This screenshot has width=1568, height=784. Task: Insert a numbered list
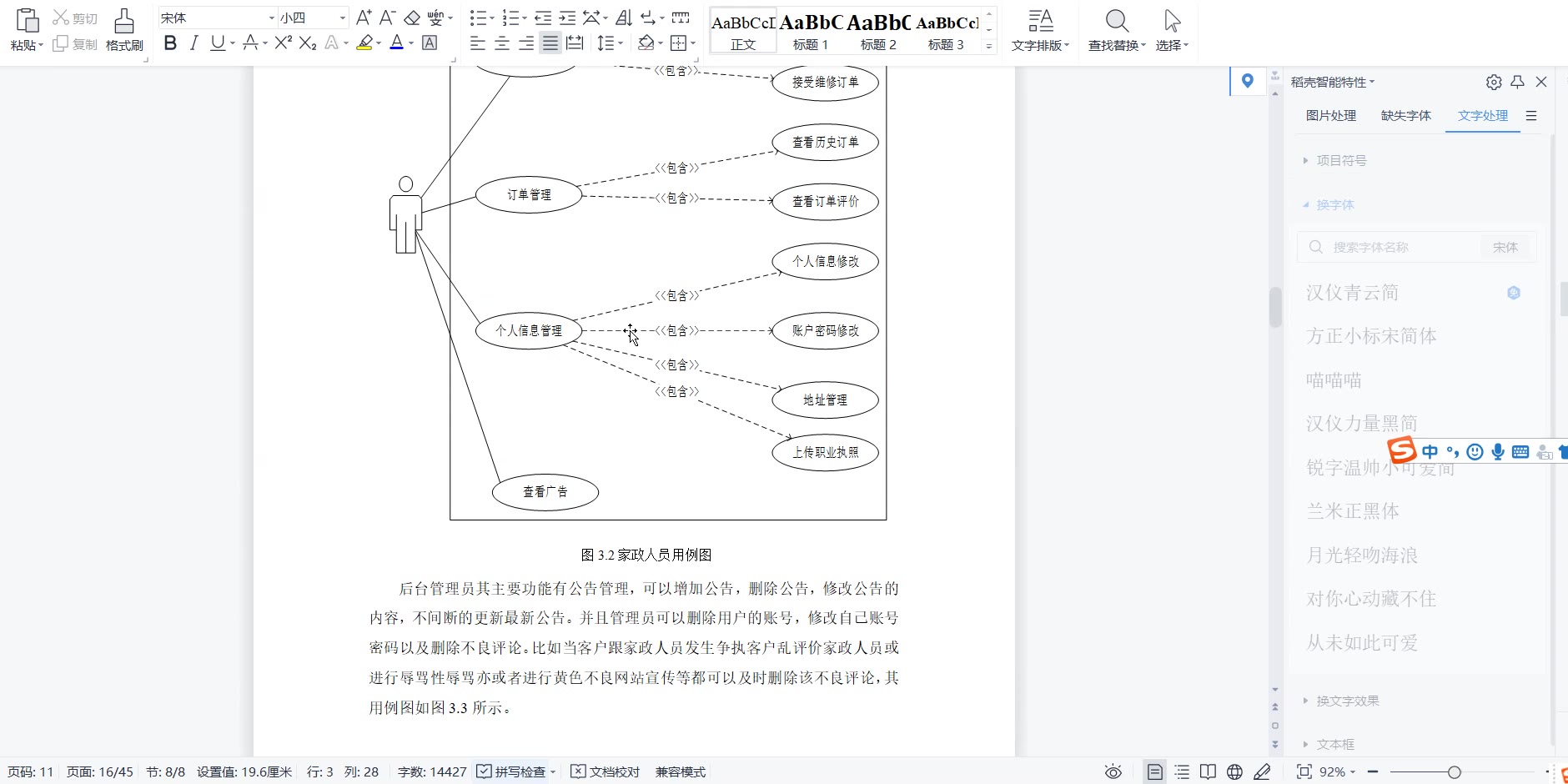511,18
